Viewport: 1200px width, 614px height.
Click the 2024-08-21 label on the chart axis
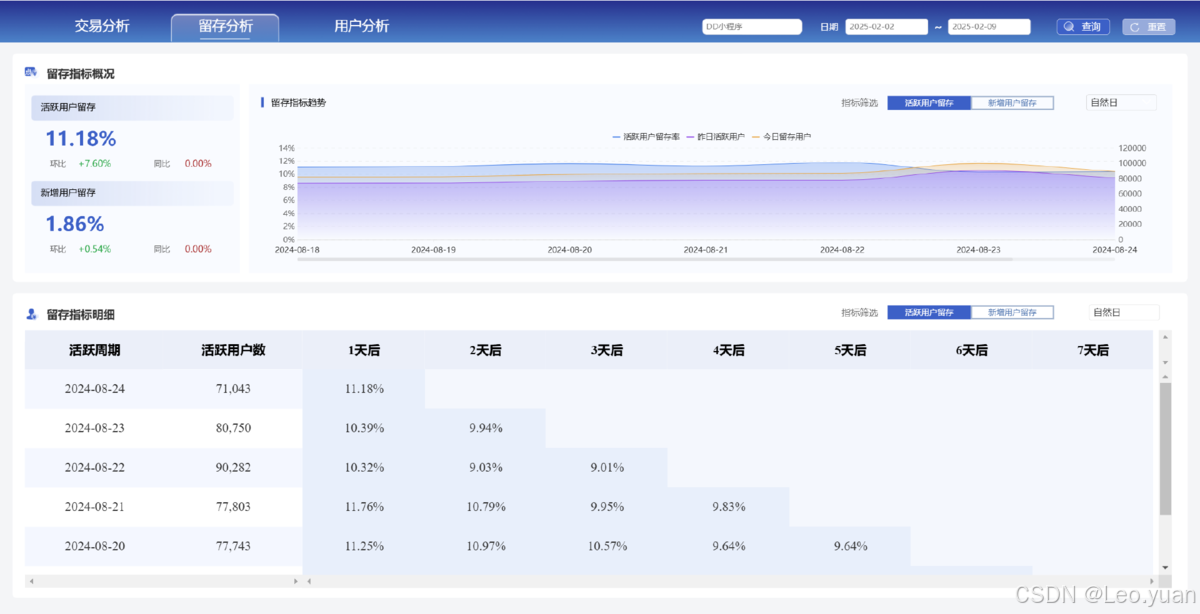tap(706, 249)
